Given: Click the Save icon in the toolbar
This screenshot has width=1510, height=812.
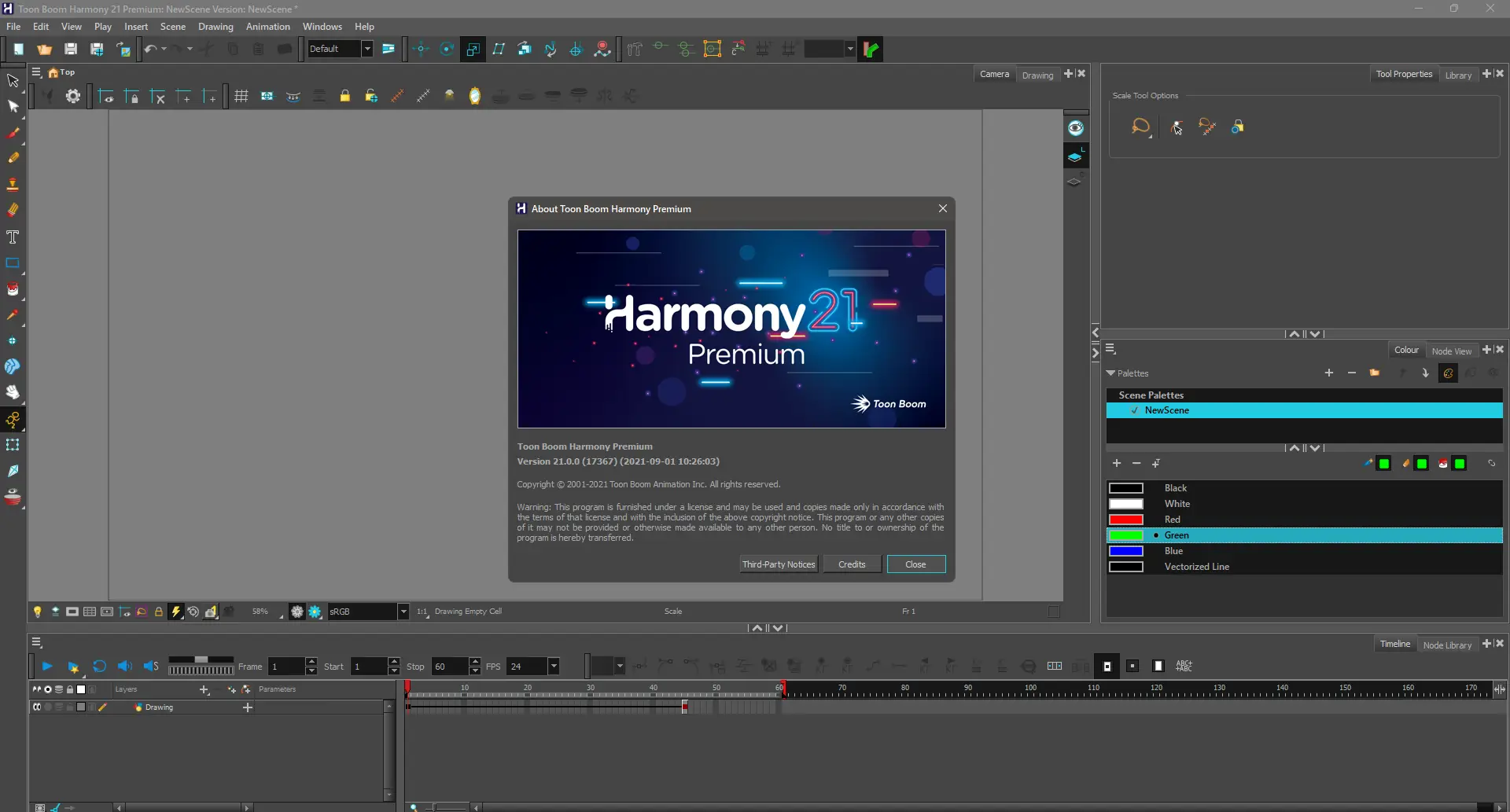Looking at the screenshot, I should (71, 49).
